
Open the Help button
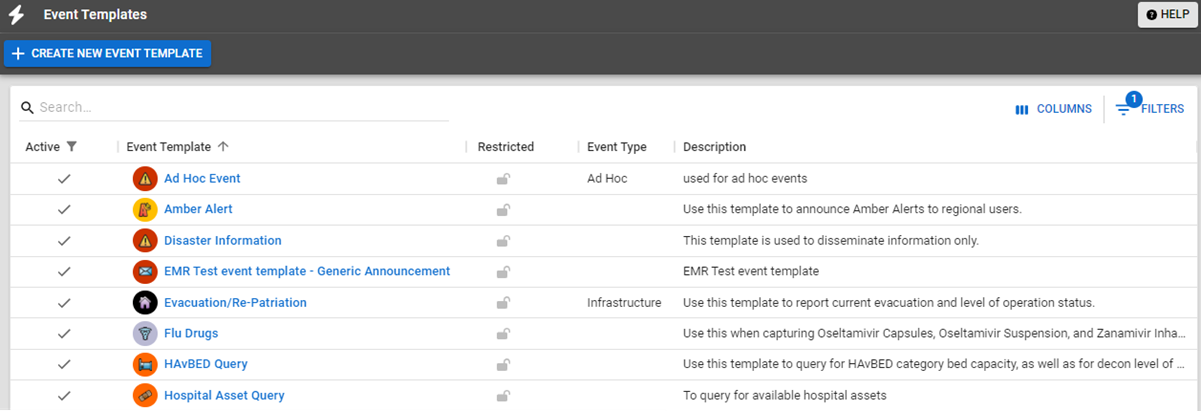tap(1168, 14)
